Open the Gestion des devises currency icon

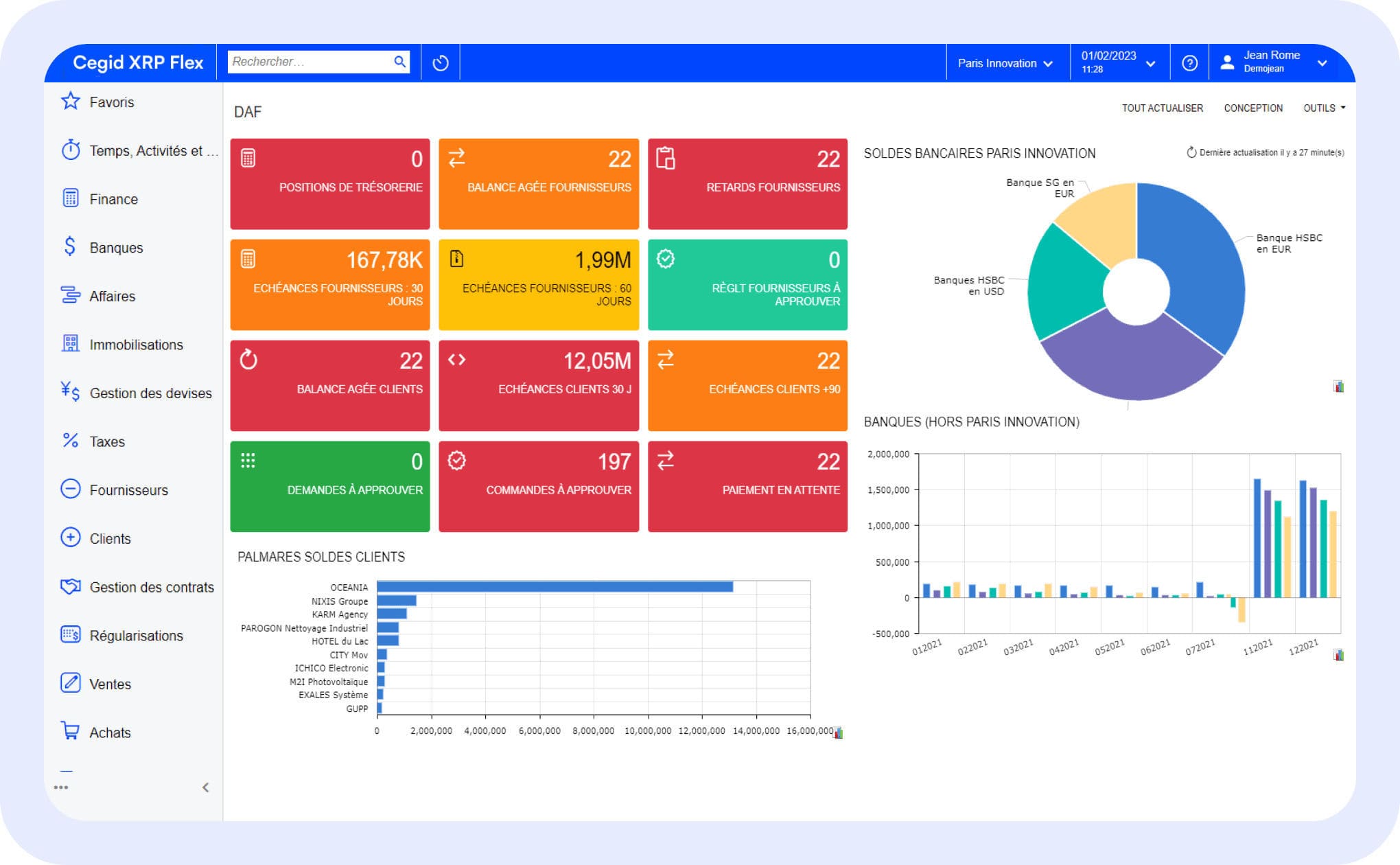click(x=71, y=393)
